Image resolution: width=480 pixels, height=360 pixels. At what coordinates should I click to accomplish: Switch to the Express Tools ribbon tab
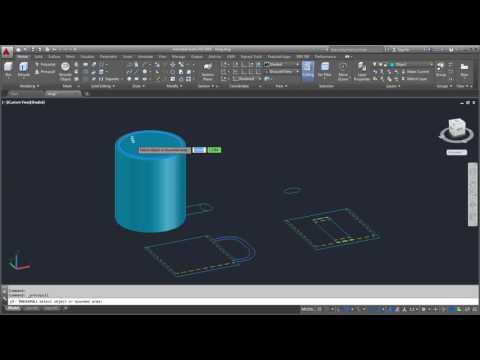click(251, 57)
